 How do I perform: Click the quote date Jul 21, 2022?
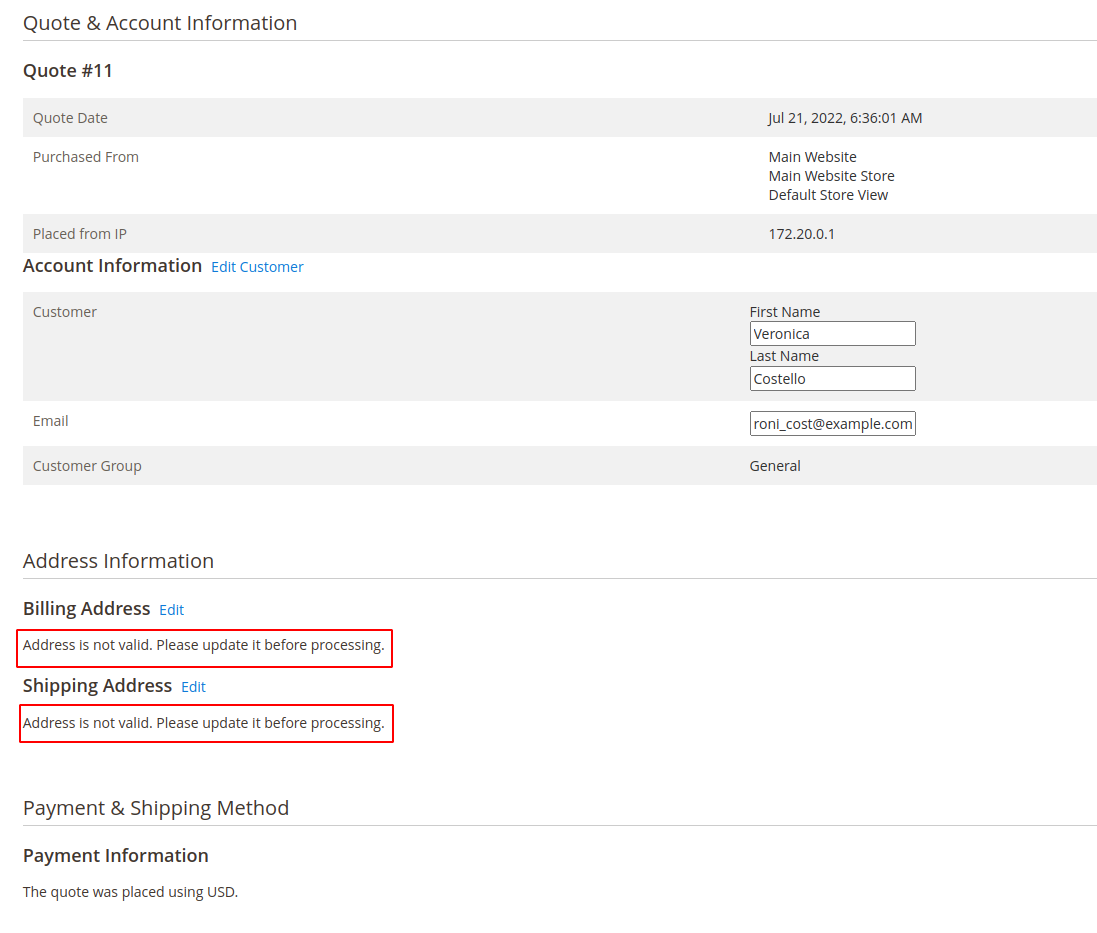(845, 118)
